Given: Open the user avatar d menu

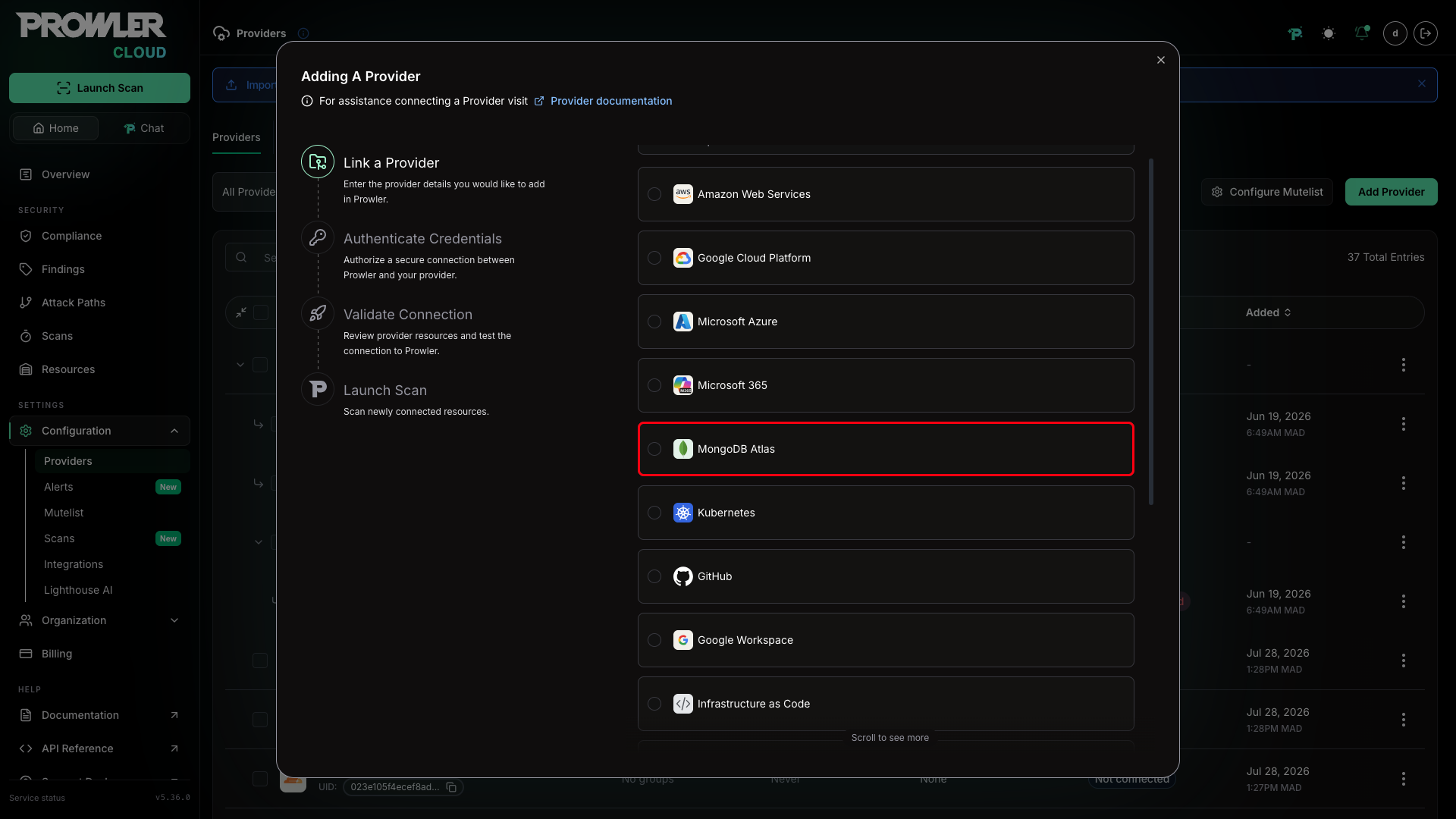Looking at the screenshot, I should (1395, 33).
